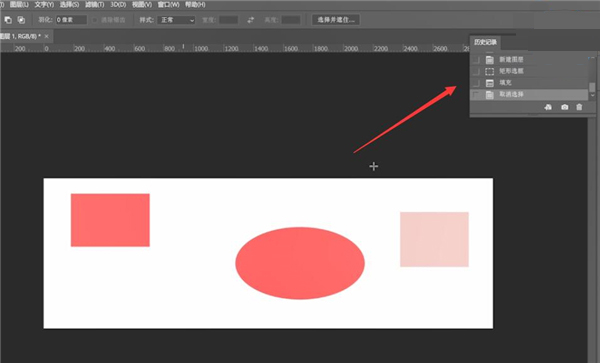Viewport: 600px width, 363px height.
Task: Click the camera new snapshot icon
Action: [564, 107]
